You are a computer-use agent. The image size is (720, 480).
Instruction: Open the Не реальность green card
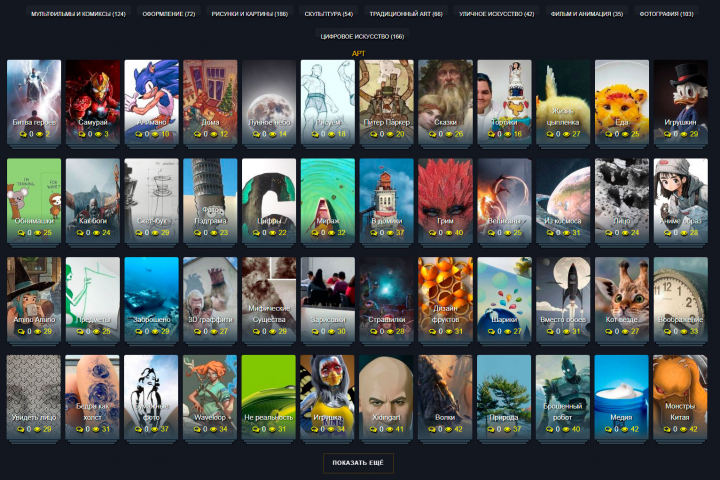(269, 397)
